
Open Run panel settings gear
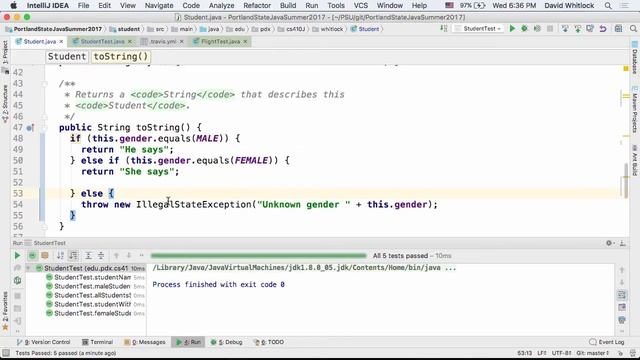[609, 243]
